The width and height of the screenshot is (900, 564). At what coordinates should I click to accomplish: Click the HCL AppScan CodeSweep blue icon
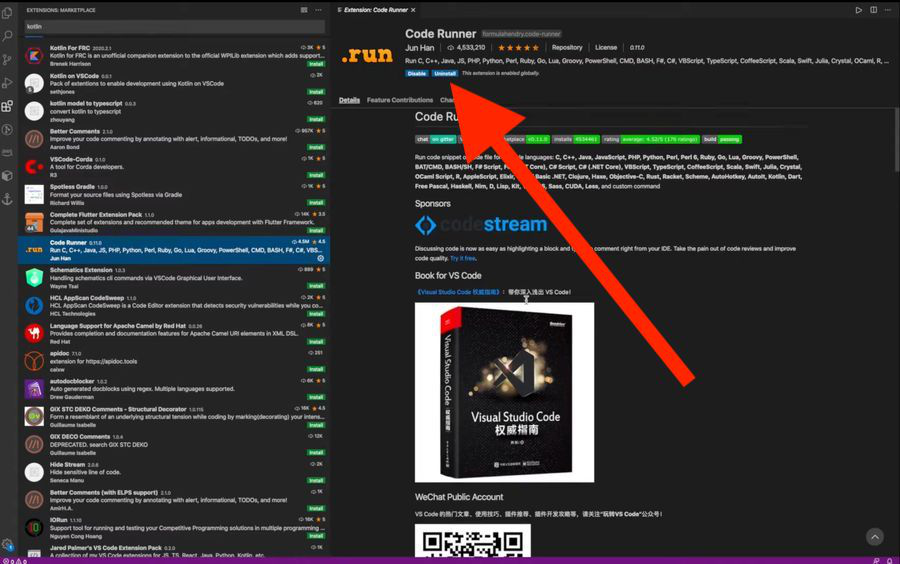(x=34, y=305)
